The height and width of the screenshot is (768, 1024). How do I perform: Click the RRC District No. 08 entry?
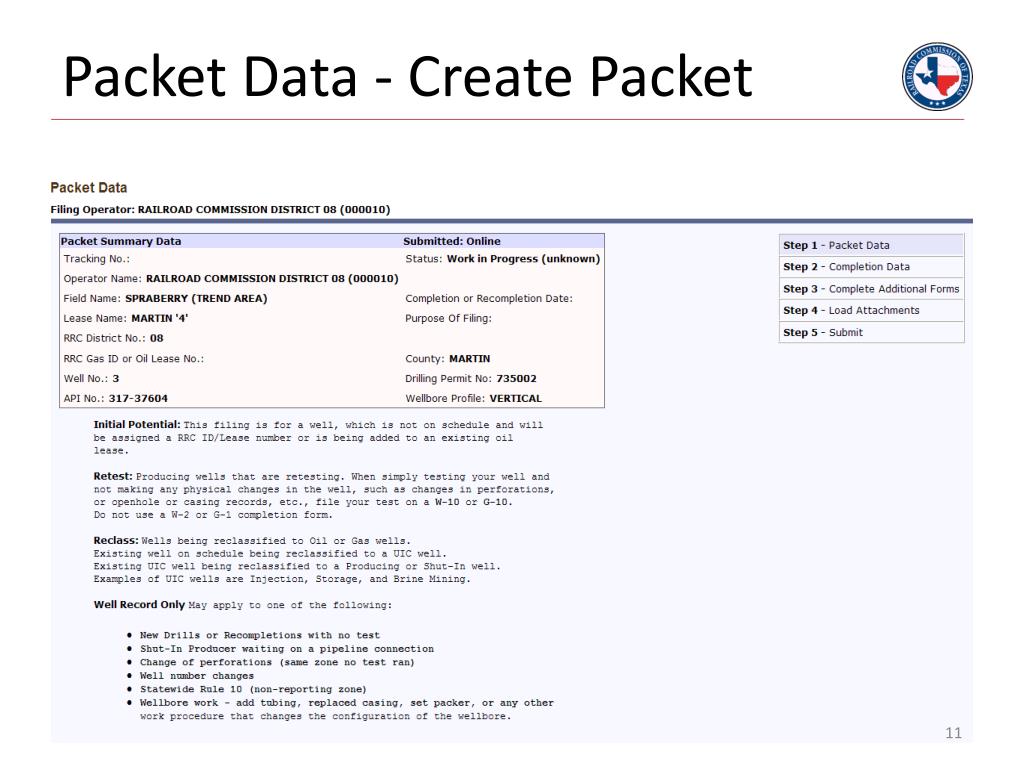(x=114, y=338)
